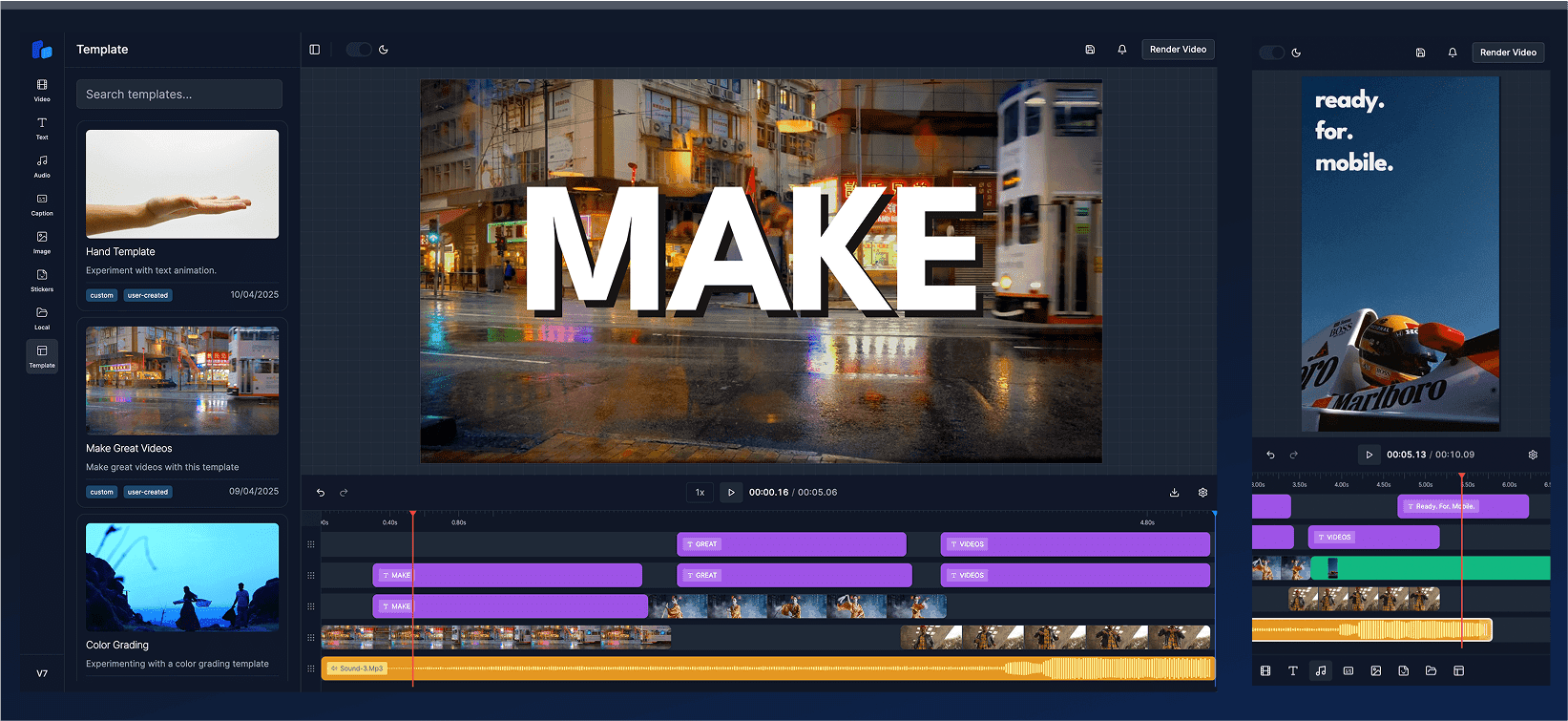
Task: Open the Make Great Videos template thumbnail
Action: 182,381
